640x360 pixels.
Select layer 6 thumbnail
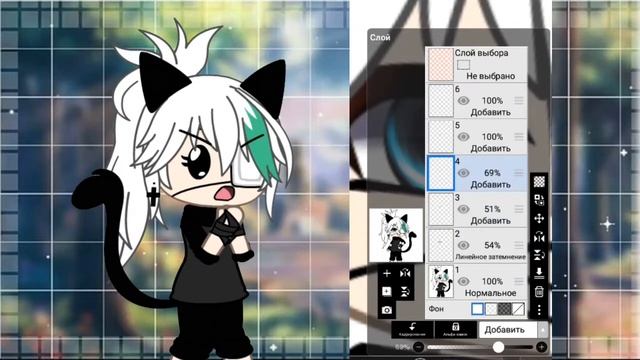point(441,100)
